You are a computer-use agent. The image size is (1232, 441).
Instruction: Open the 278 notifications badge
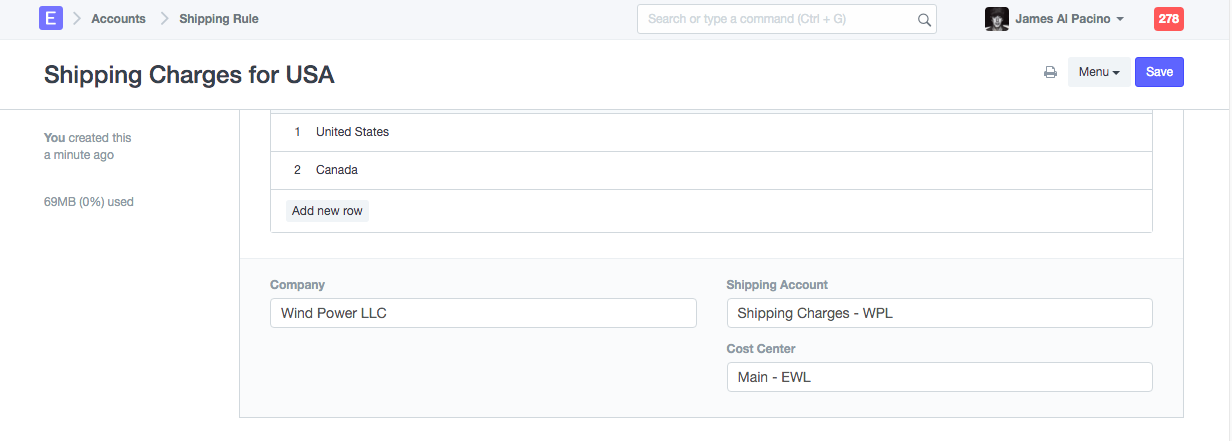1168,19
